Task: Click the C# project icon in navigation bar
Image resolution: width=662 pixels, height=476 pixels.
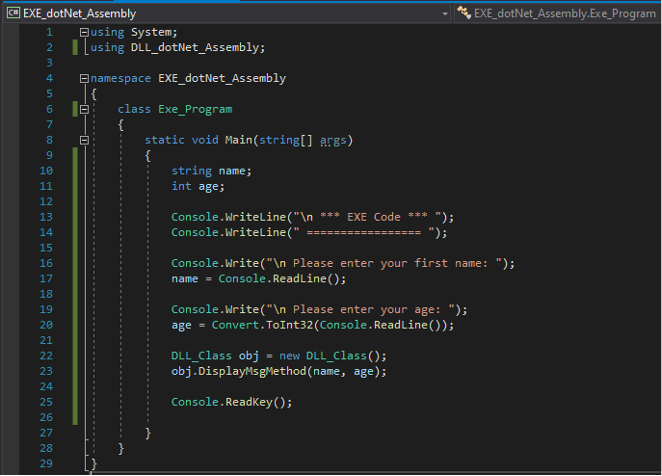Action: [x=13, y=14]
